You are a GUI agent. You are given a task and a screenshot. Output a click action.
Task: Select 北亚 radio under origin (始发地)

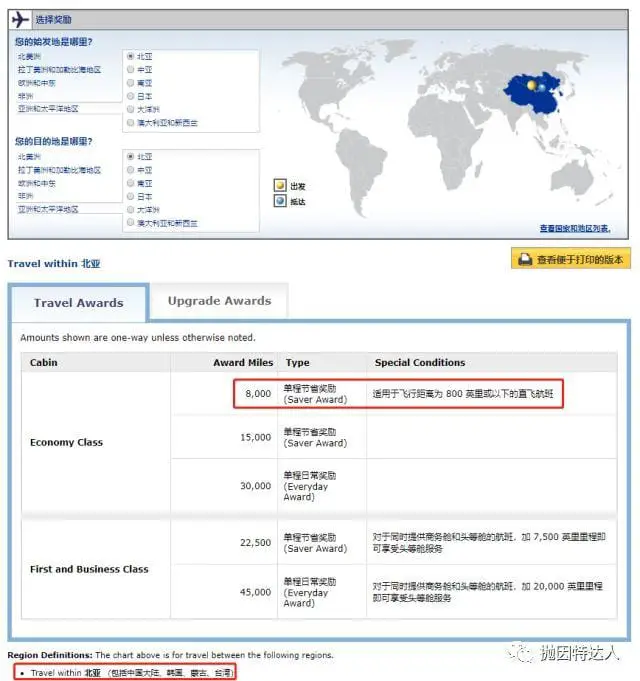[x=130, y=56]
